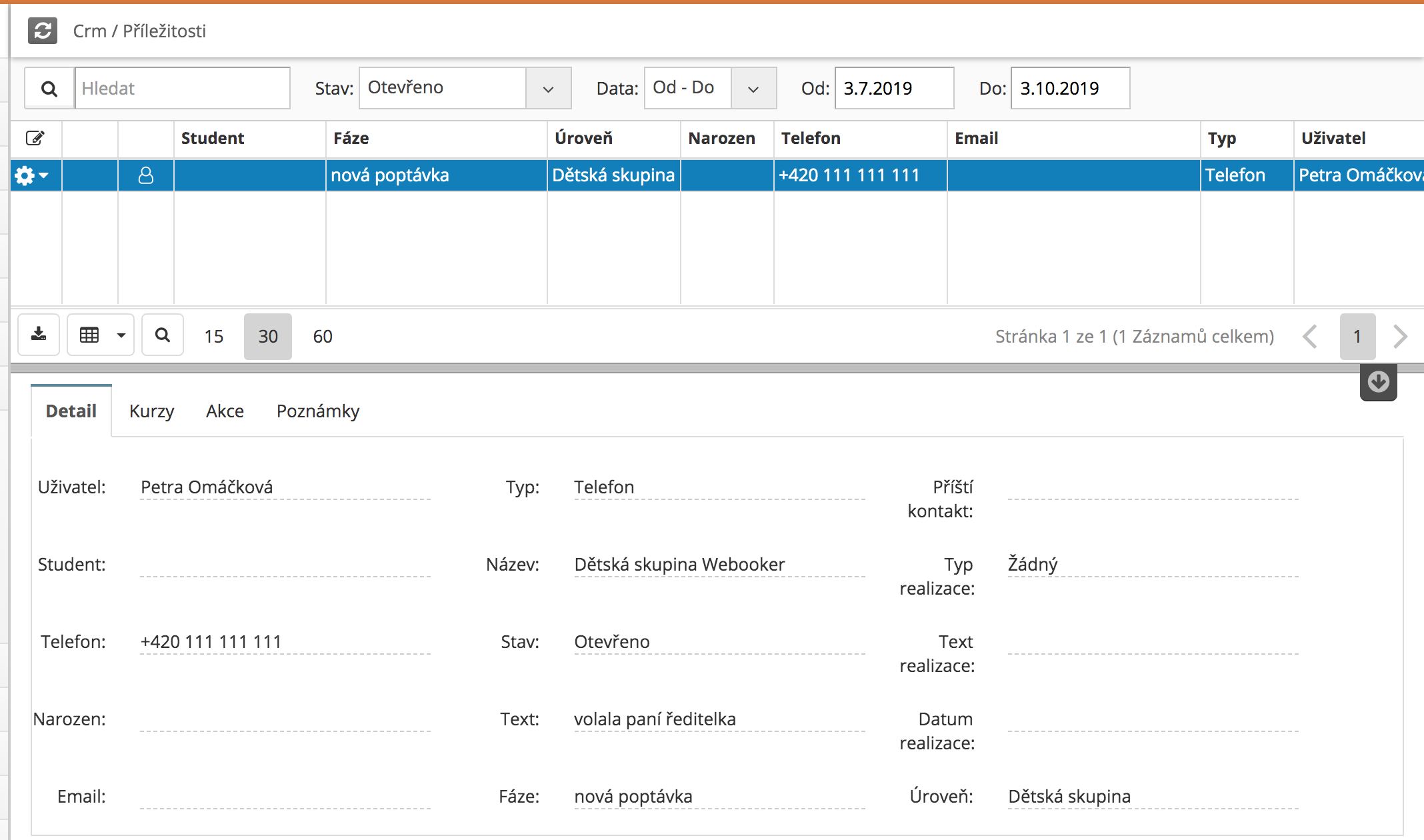
Task: Go to next page arrow
Action: pyautogui.click(x=1400, y=337)
